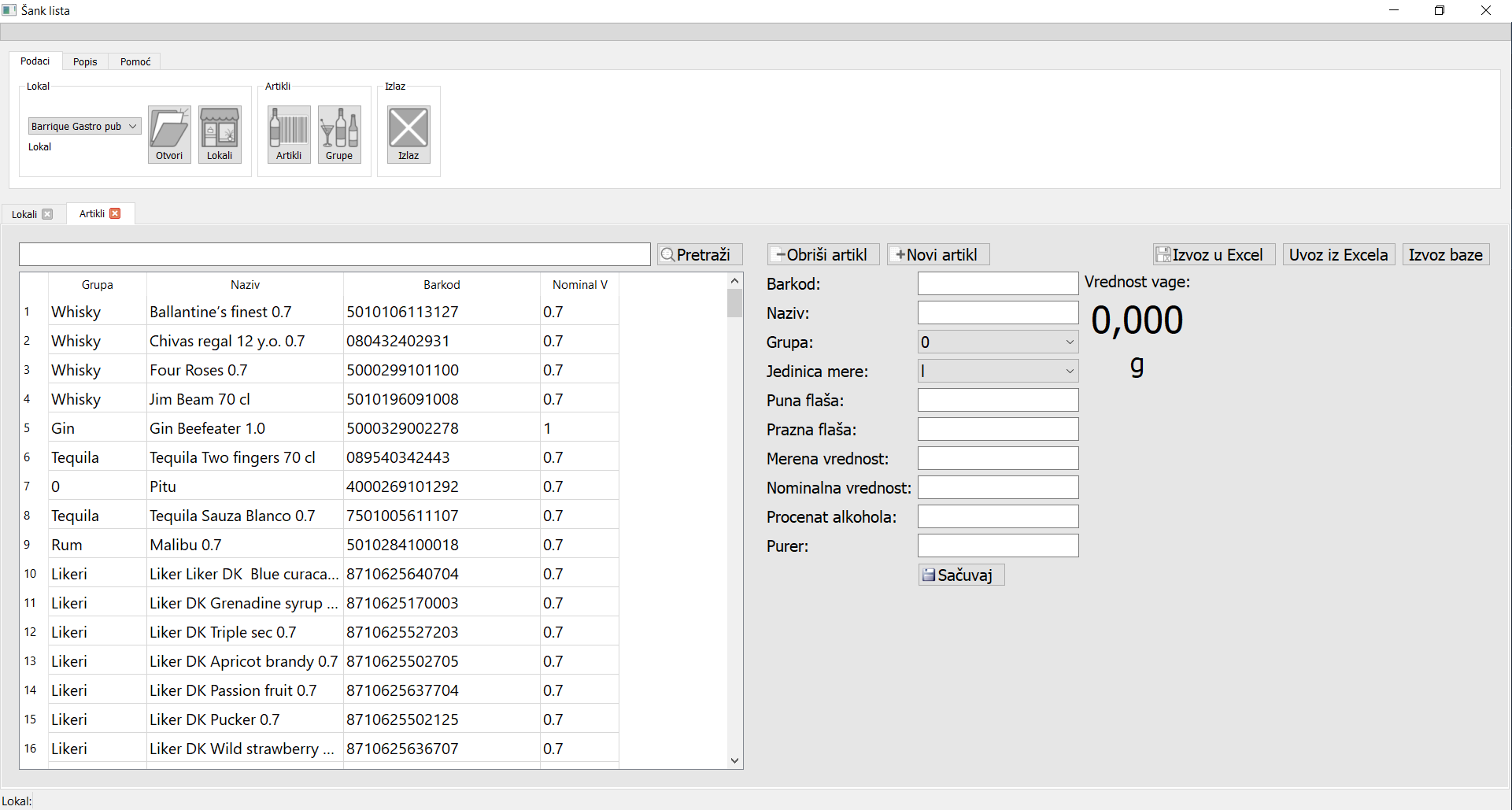Screen dimensions: 1512x810
Task: Select the Gin Beefeater 1.0 row
Action: click(x=207, y=428)
